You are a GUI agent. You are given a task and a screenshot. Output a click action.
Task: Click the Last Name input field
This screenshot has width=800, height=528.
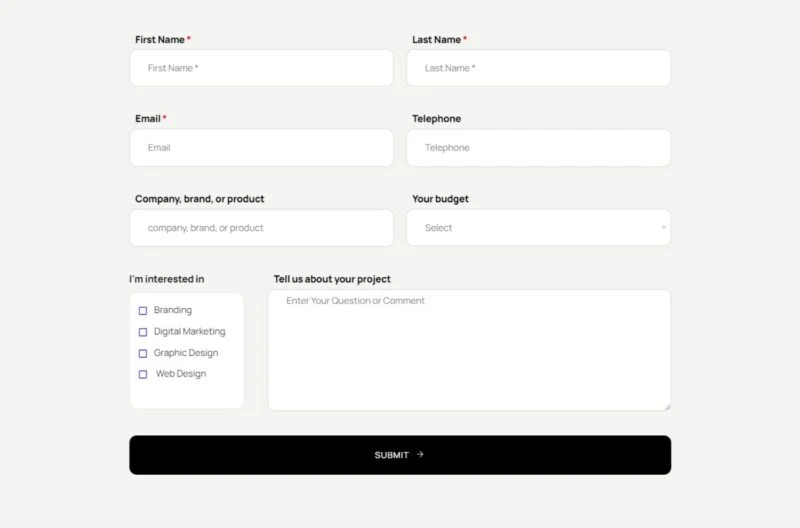click(538, 68)
